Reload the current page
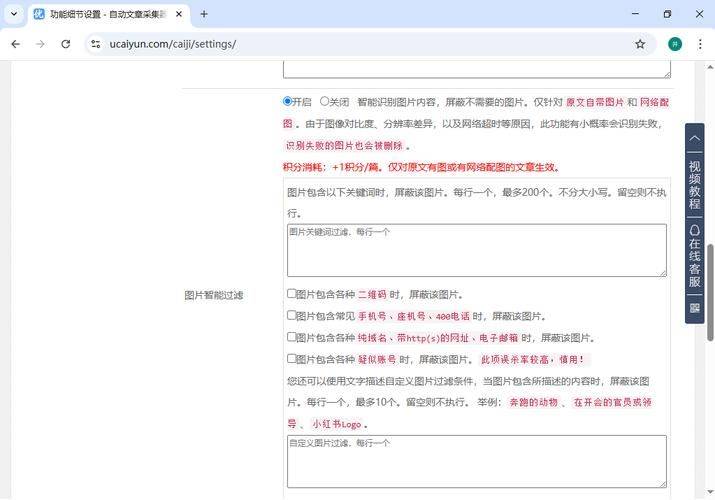The height and width of the screenshot is (500, 715). tap(66, 44)
